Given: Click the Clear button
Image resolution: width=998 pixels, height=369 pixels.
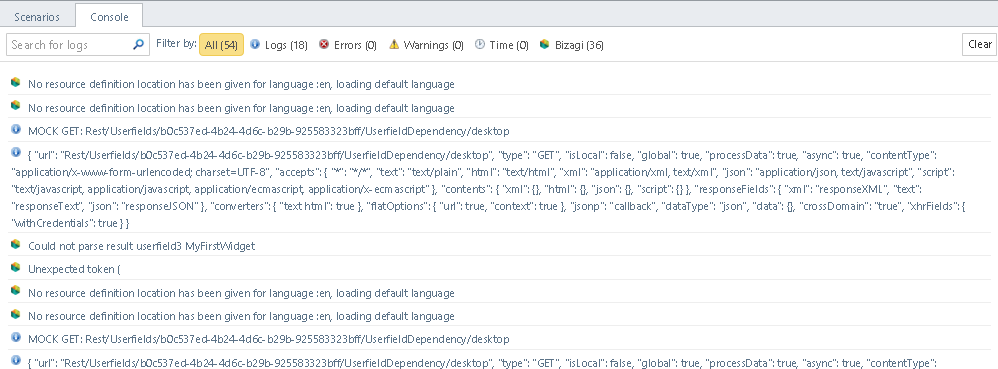Looking at the screenshot, I should click(x=980, y=45).
